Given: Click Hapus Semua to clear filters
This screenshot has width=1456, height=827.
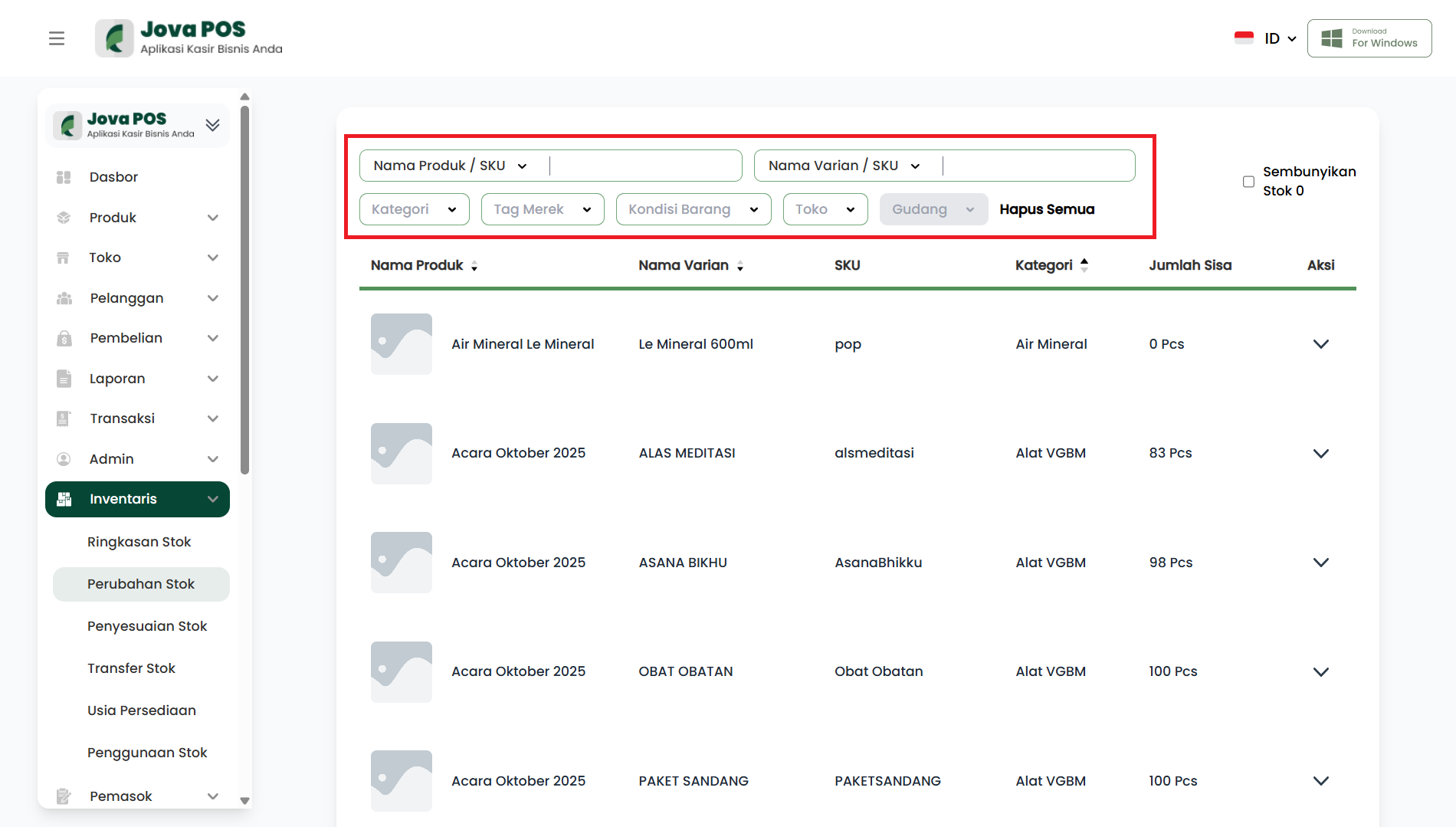Looking at the screenshot, I should coord(1047,209).
